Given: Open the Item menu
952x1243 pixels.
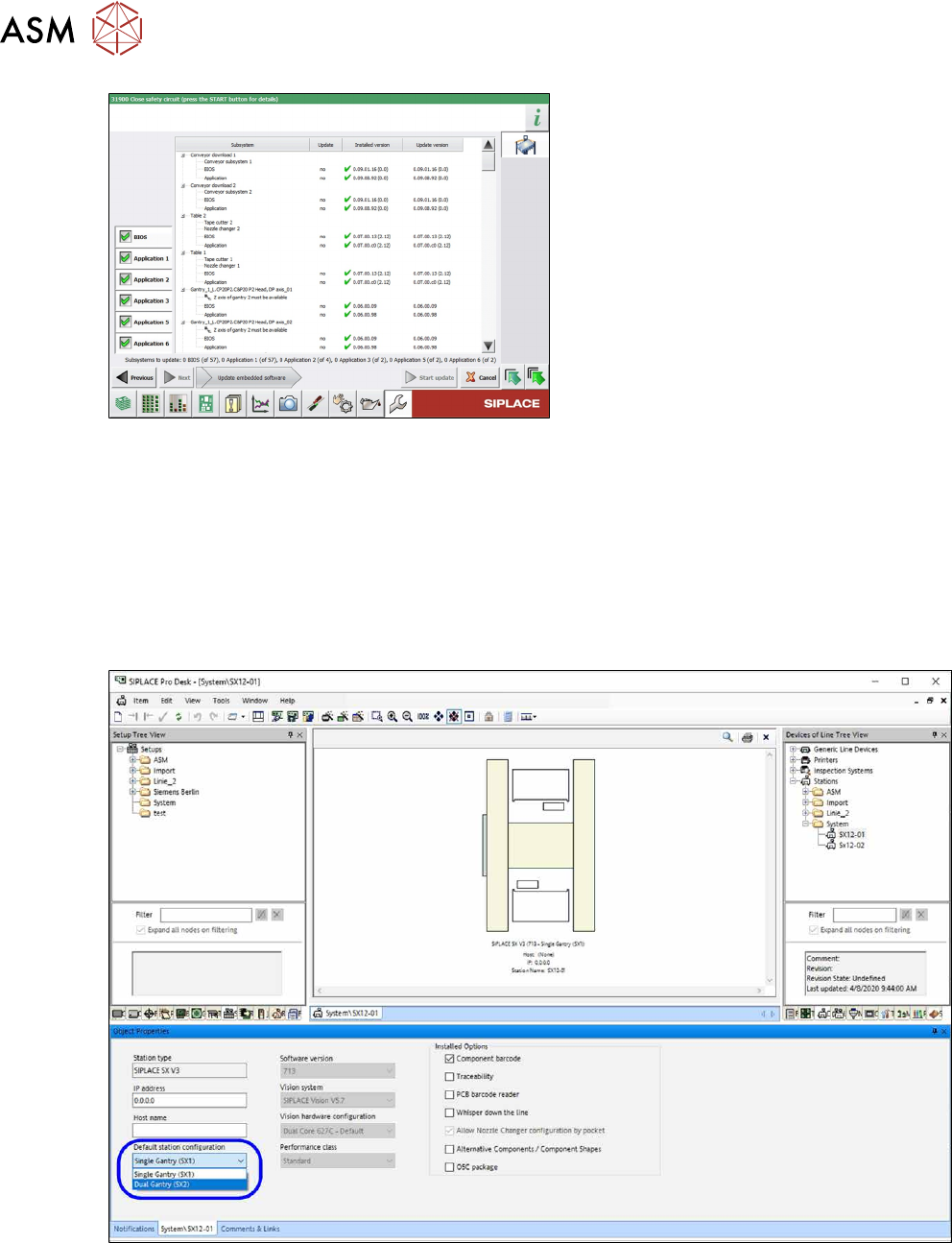Looking at the screenshot, I should (x=141, y=701).
